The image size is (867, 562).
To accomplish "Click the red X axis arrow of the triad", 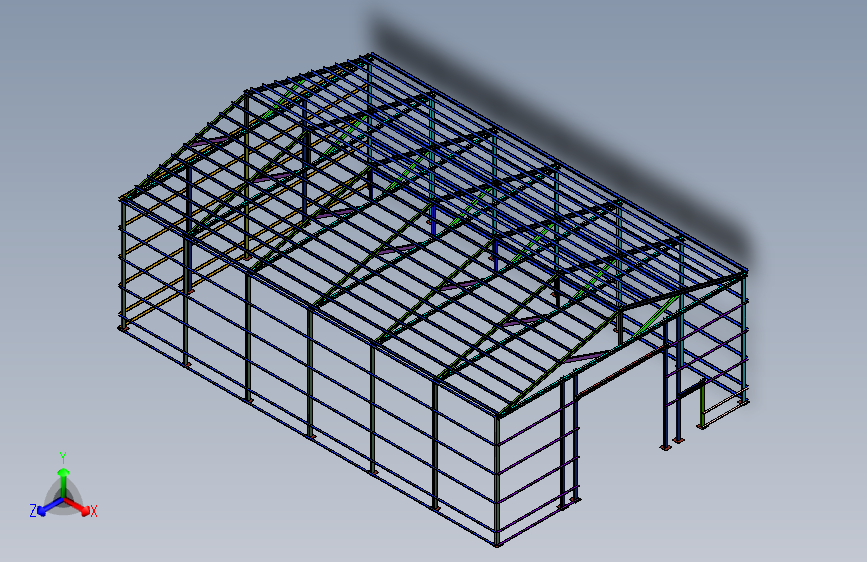I will click(77, 506).
